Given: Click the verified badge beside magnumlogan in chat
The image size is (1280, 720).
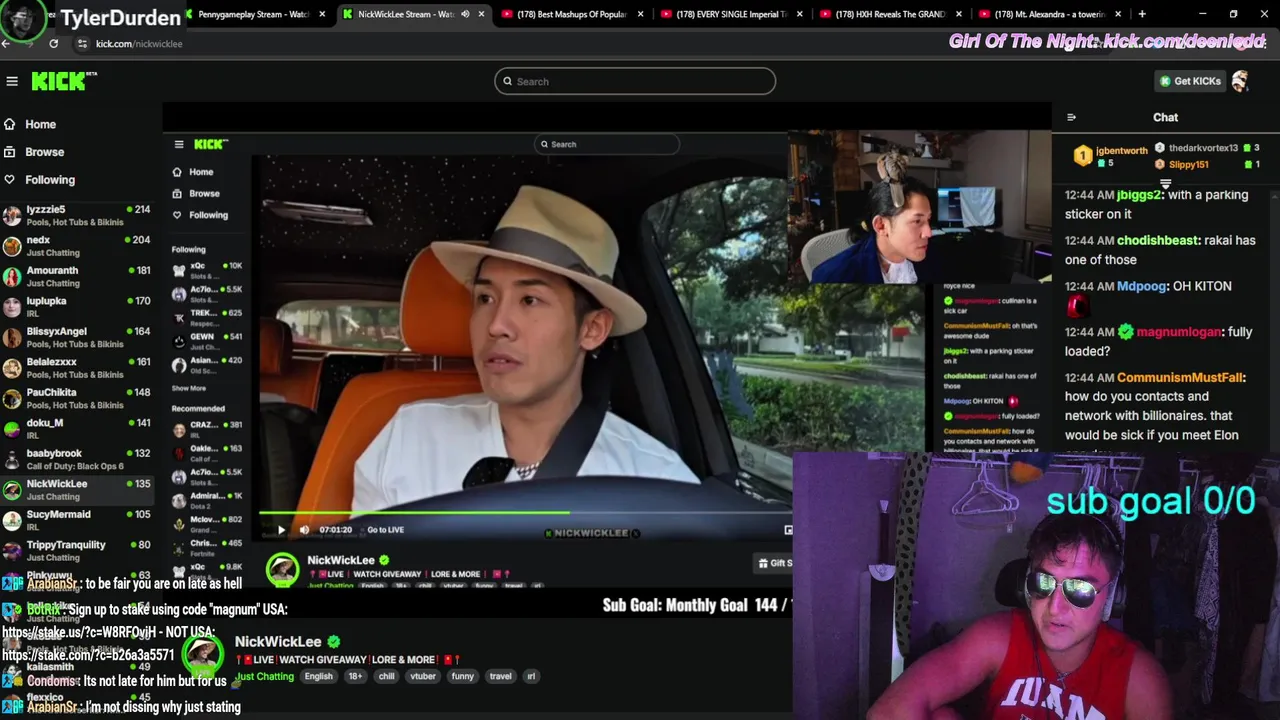Looking at the screenshot, I should click(x=1126, y=332).
